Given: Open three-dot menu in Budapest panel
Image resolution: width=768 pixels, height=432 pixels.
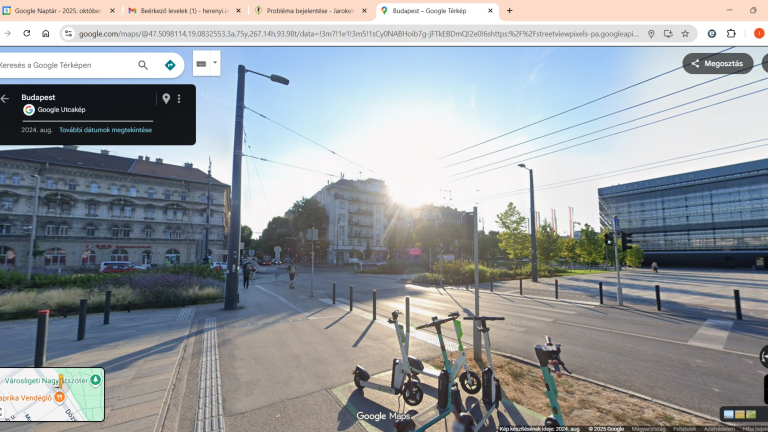Looking at the screenshot, I should (180, 98).
